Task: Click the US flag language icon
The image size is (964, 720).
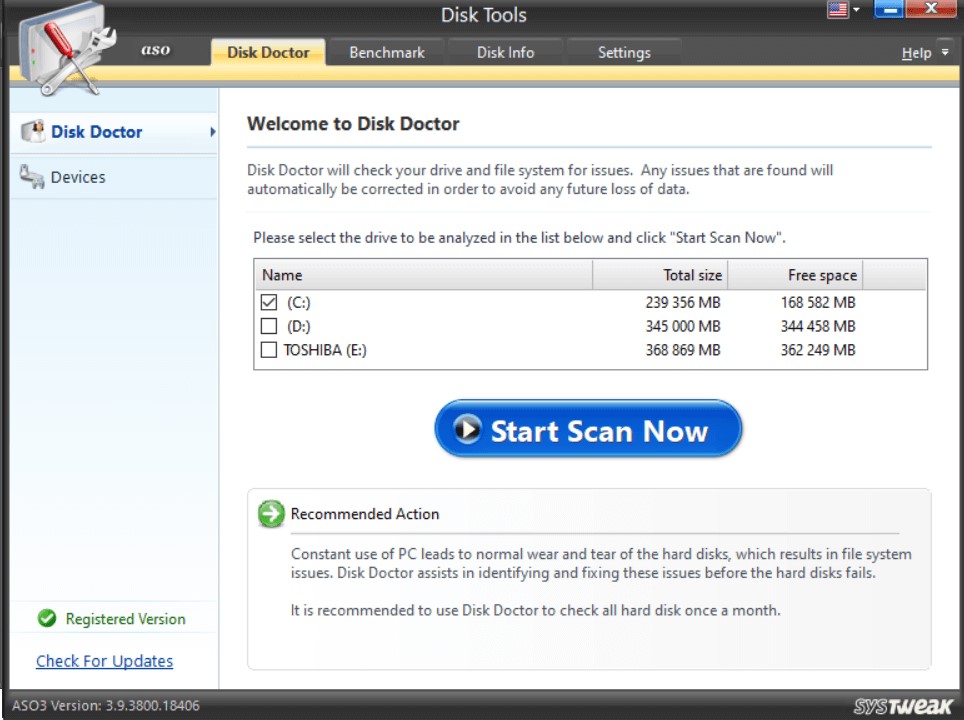Action: point(836,10)
